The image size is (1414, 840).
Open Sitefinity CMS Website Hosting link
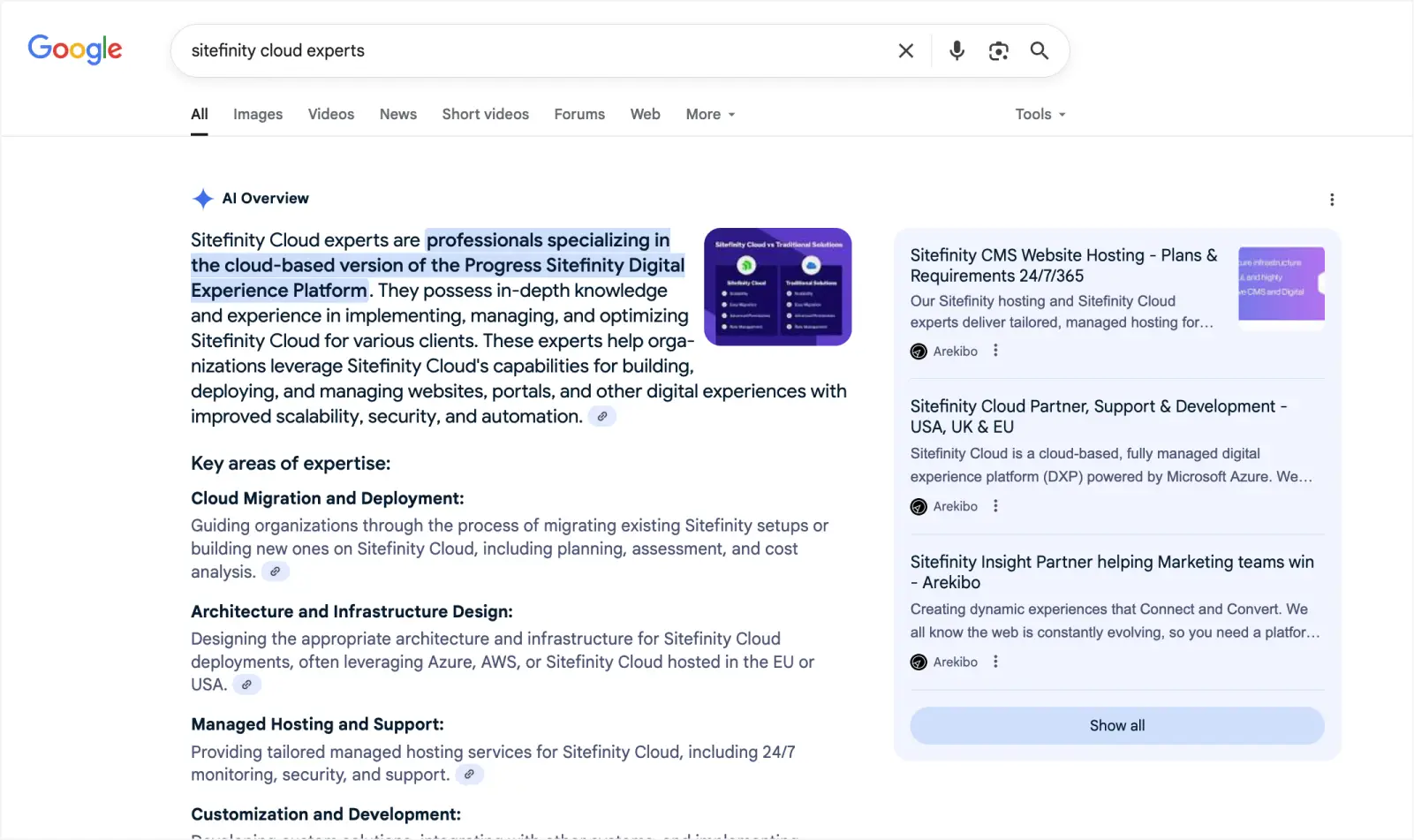(x=1064, y=265)
